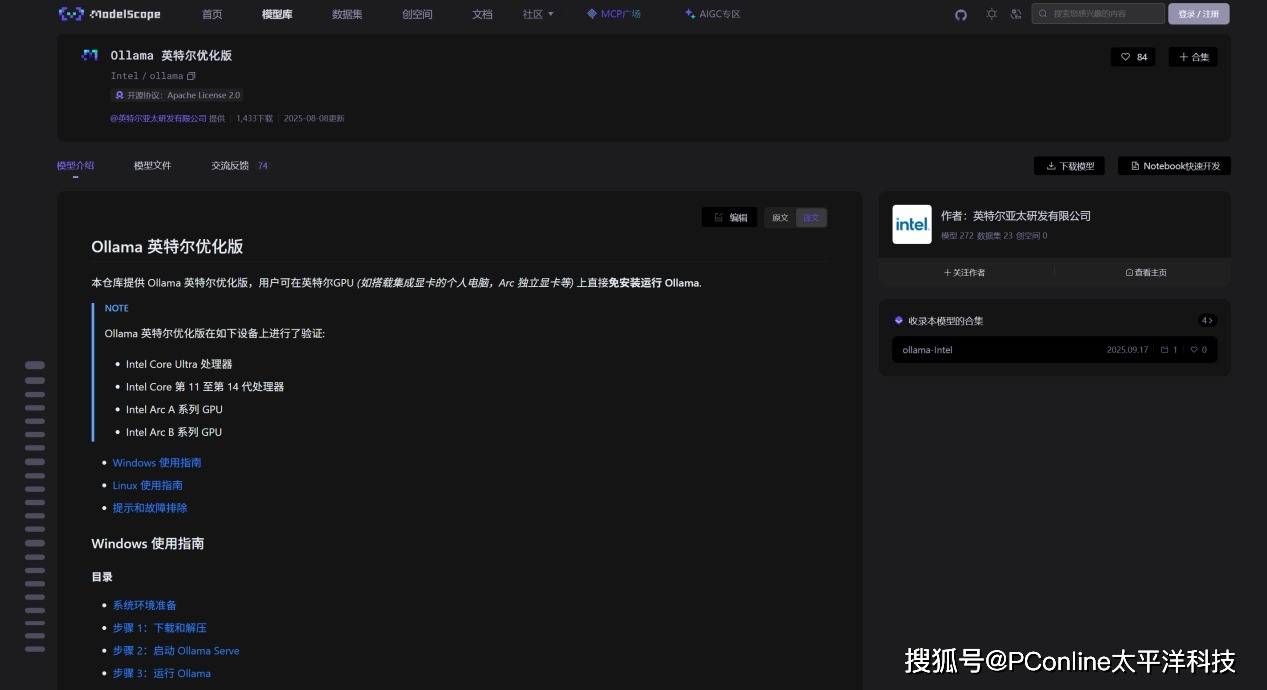Click the purple collection diamond icon

(899, 321)
